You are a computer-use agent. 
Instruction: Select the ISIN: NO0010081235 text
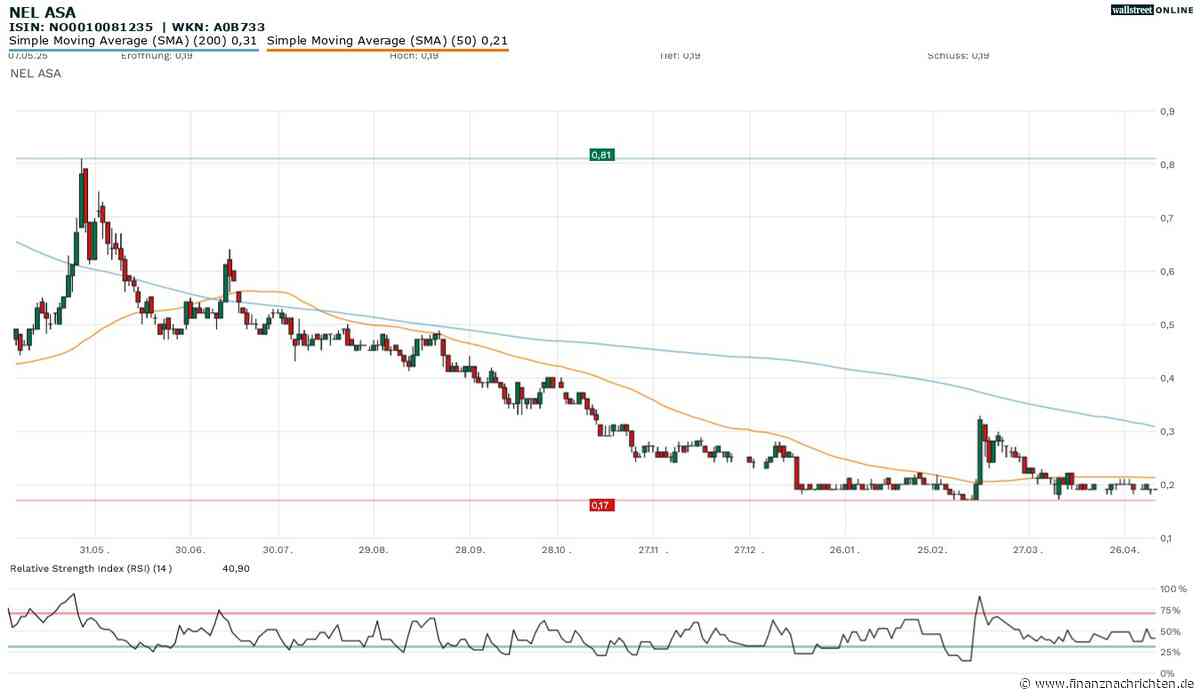[81, 26]
